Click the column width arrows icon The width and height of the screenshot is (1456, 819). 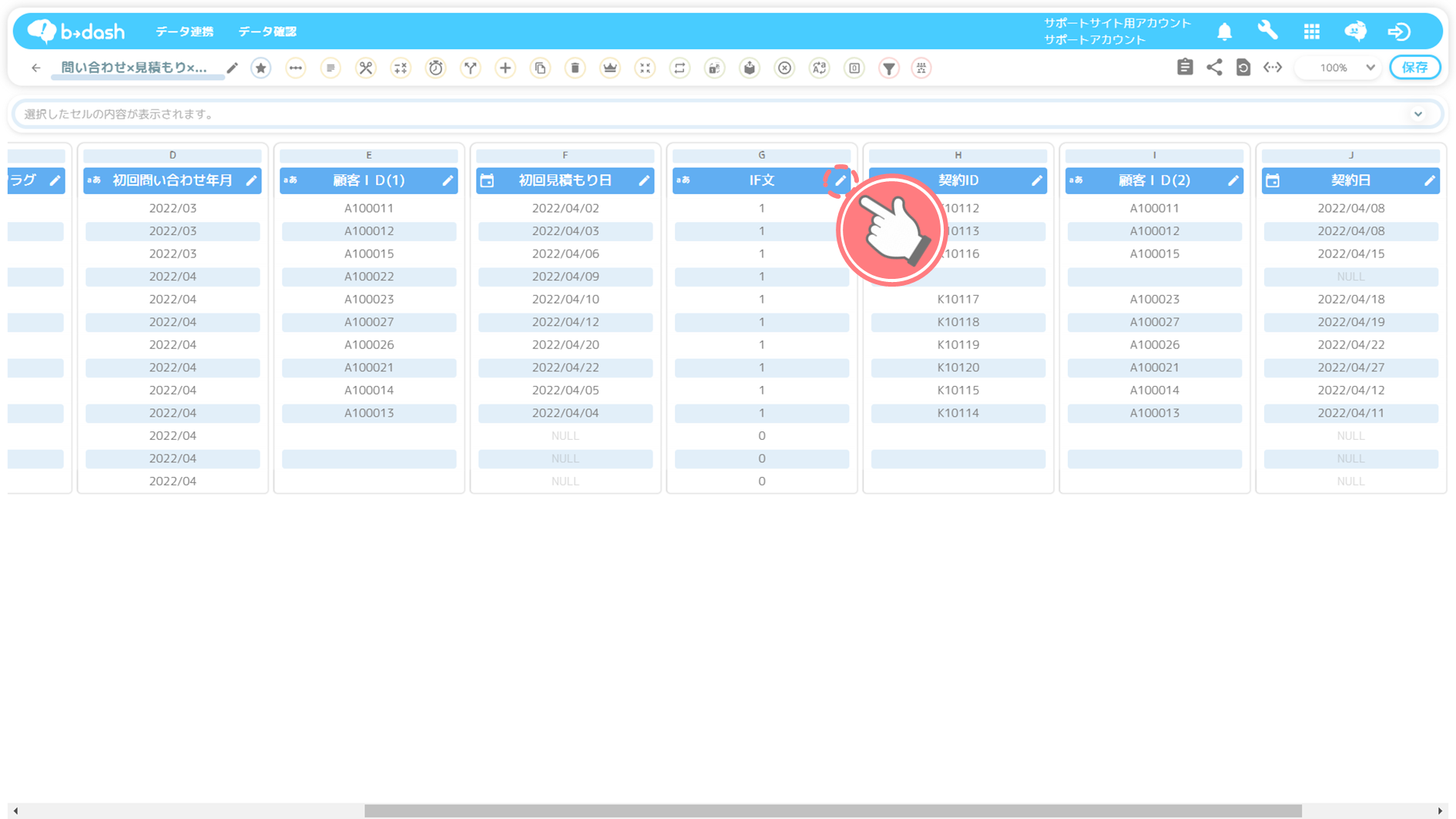[x=1273, y=67]
